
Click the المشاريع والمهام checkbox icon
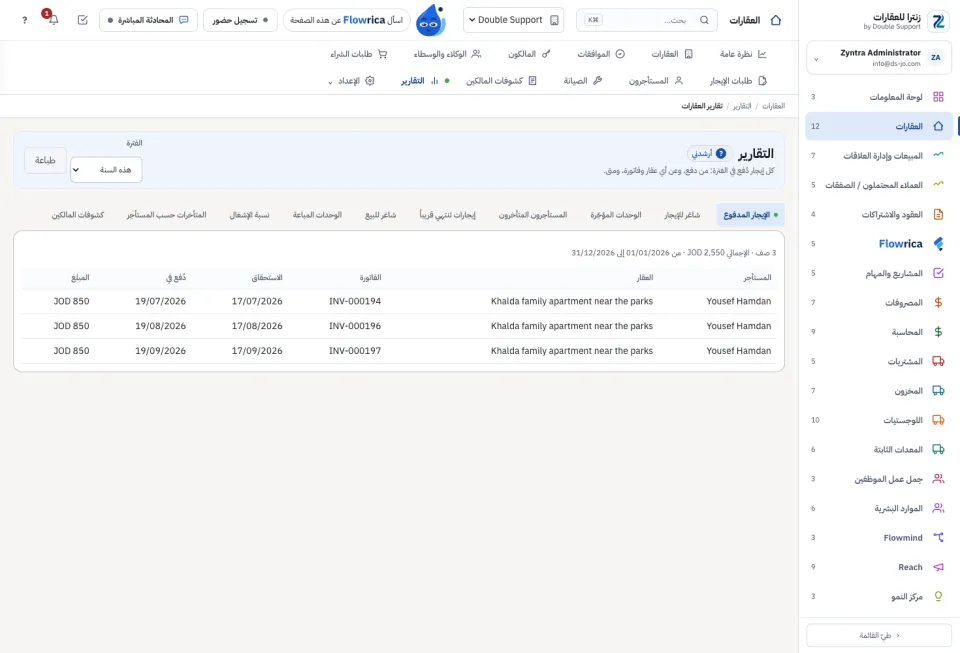pos(938,273)
